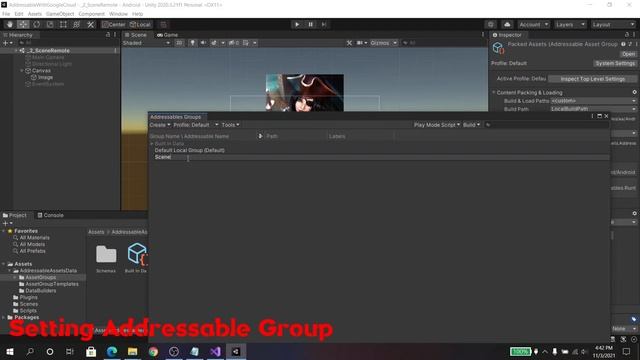
Task: Click the Play button
Action: (297, 24)
